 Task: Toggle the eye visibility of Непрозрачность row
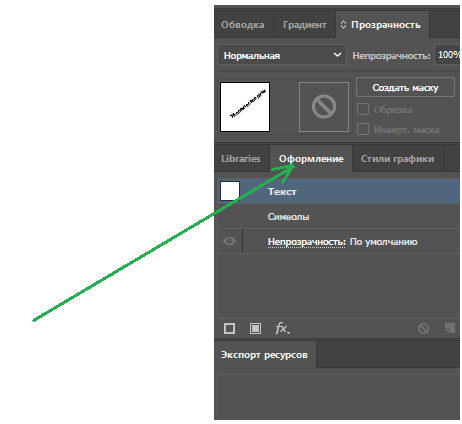click(229, 241)
